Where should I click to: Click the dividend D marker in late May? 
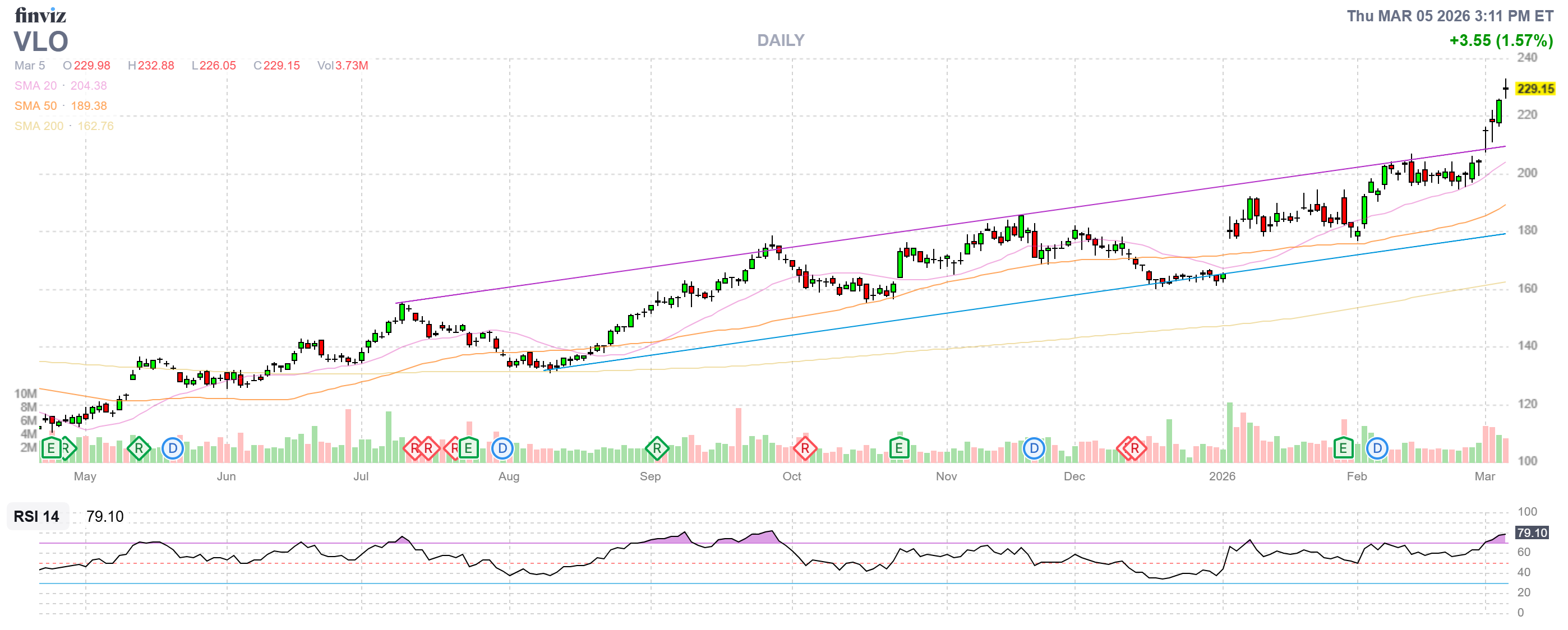click(x=173, y=450)
